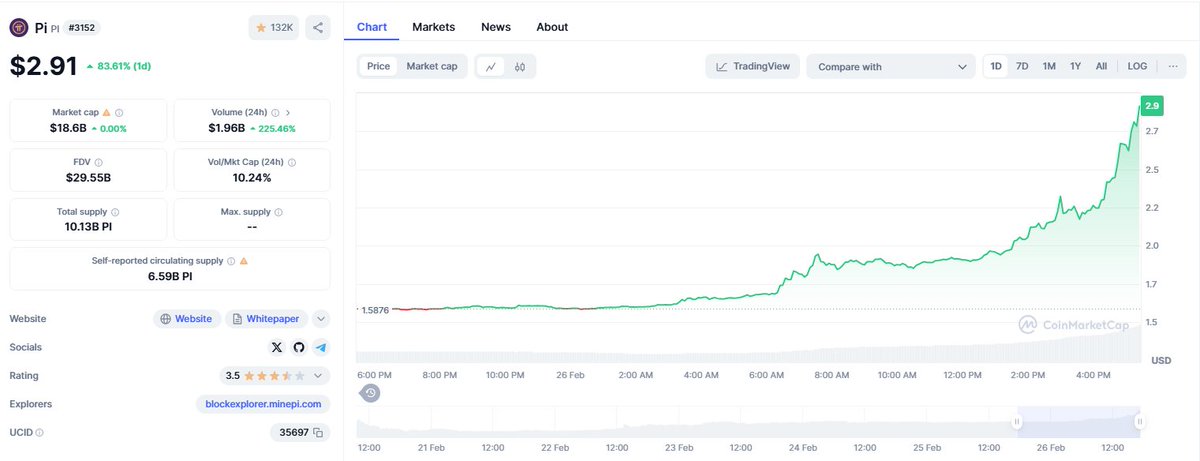Open the Chart tab

click(372, 27)
